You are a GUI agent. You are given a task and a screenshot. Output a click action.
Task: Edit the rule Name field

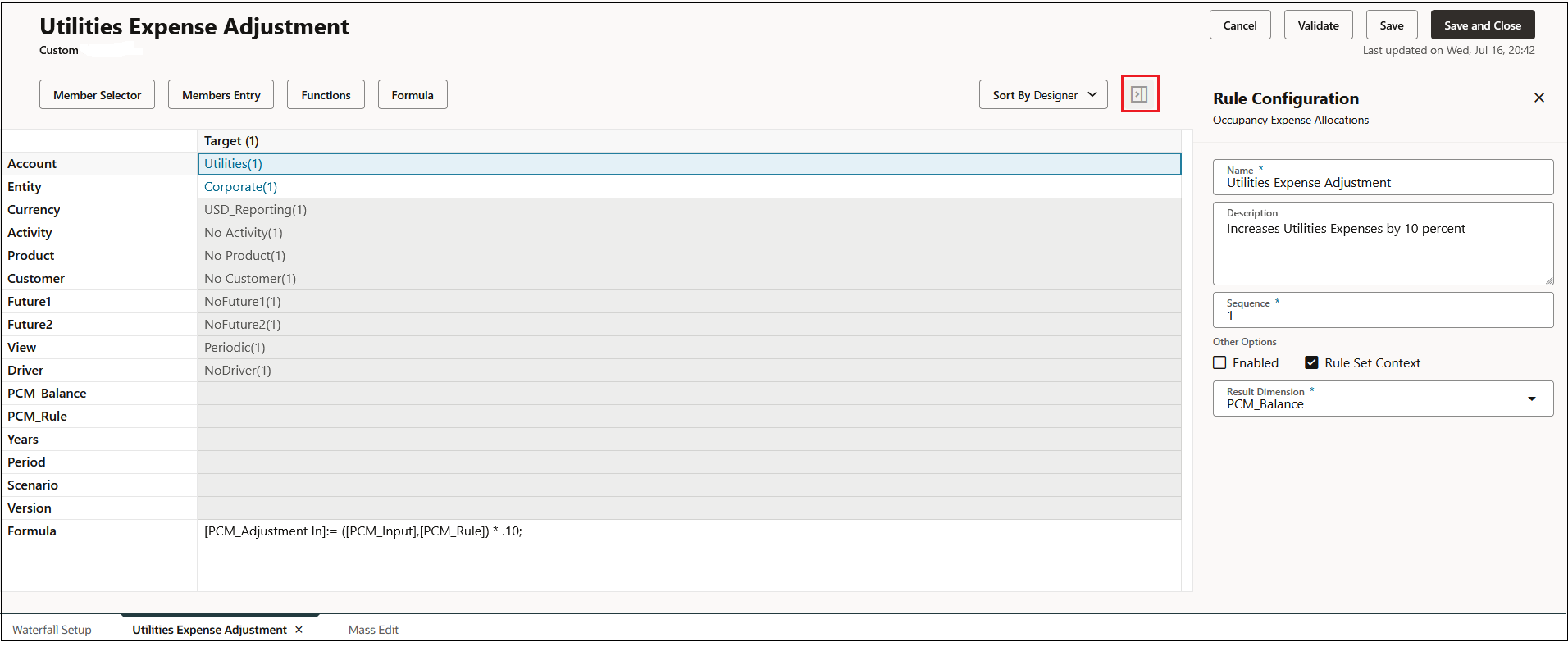point(1383,177)
